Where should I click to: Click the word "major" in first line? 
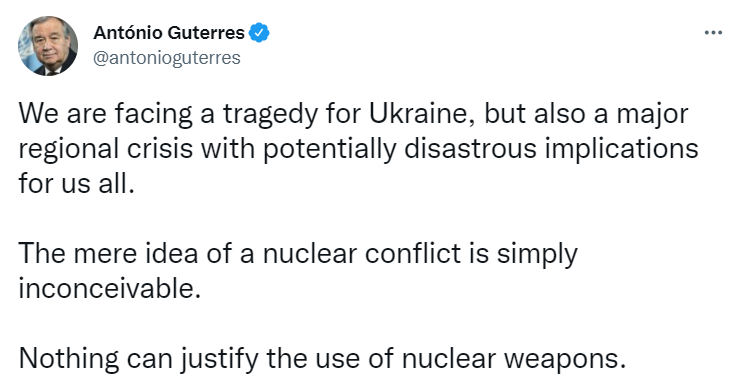652,115
